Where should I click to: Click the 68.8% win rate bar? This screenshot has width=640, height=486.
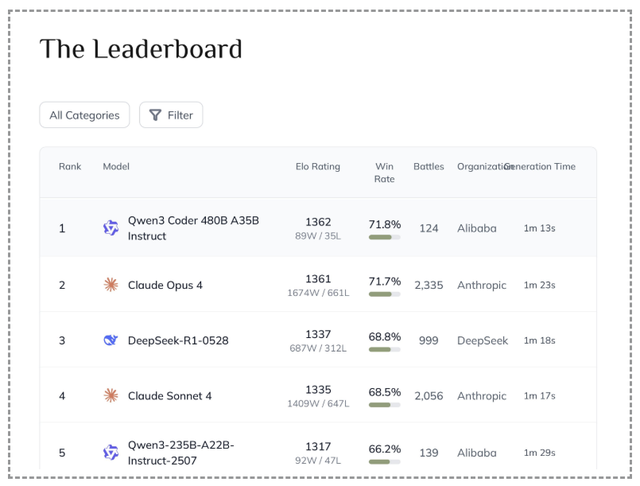[x=384, y=350]
